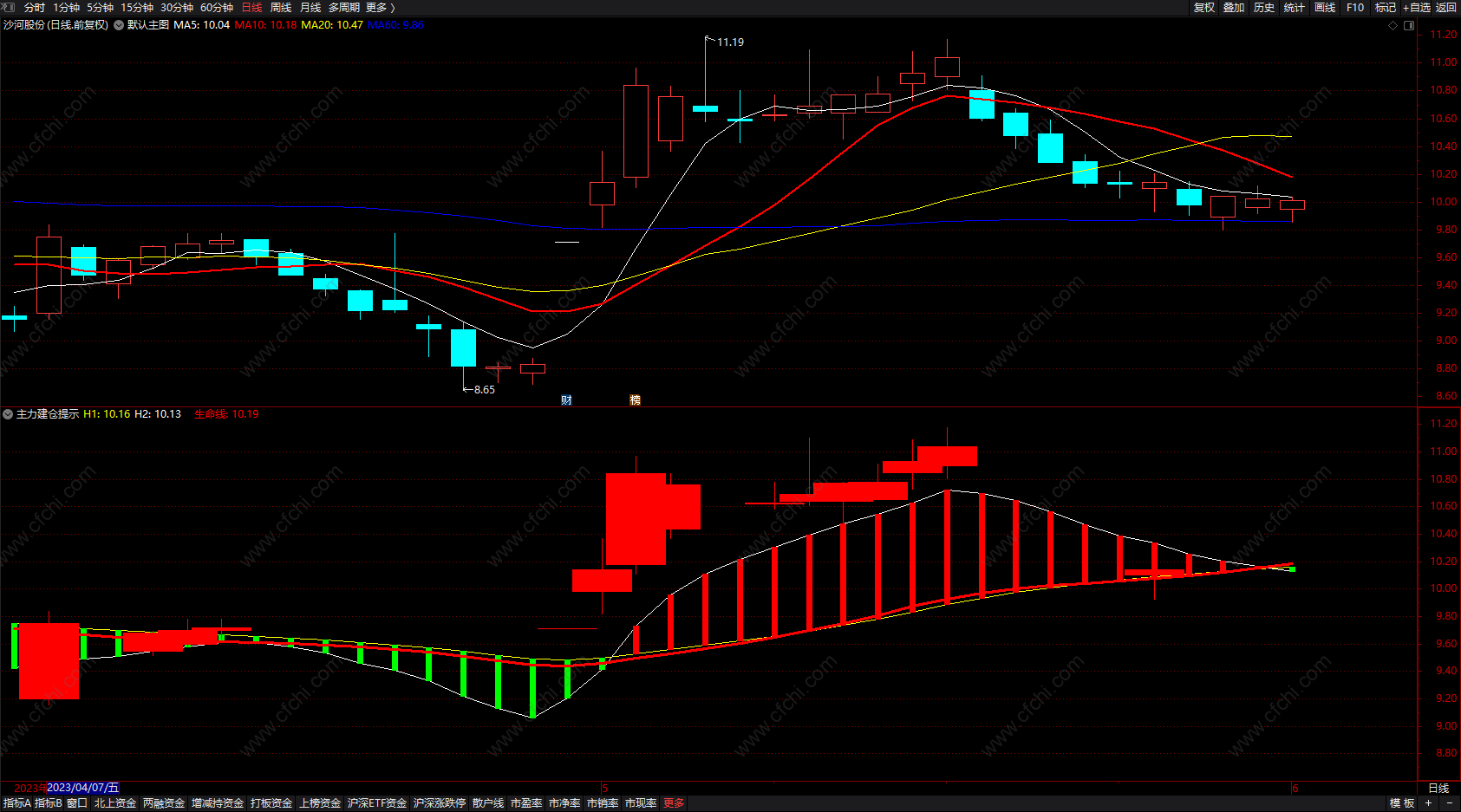Select the 指标A tab
This screenshot has width=1461, height=812.
coord(17,803)
